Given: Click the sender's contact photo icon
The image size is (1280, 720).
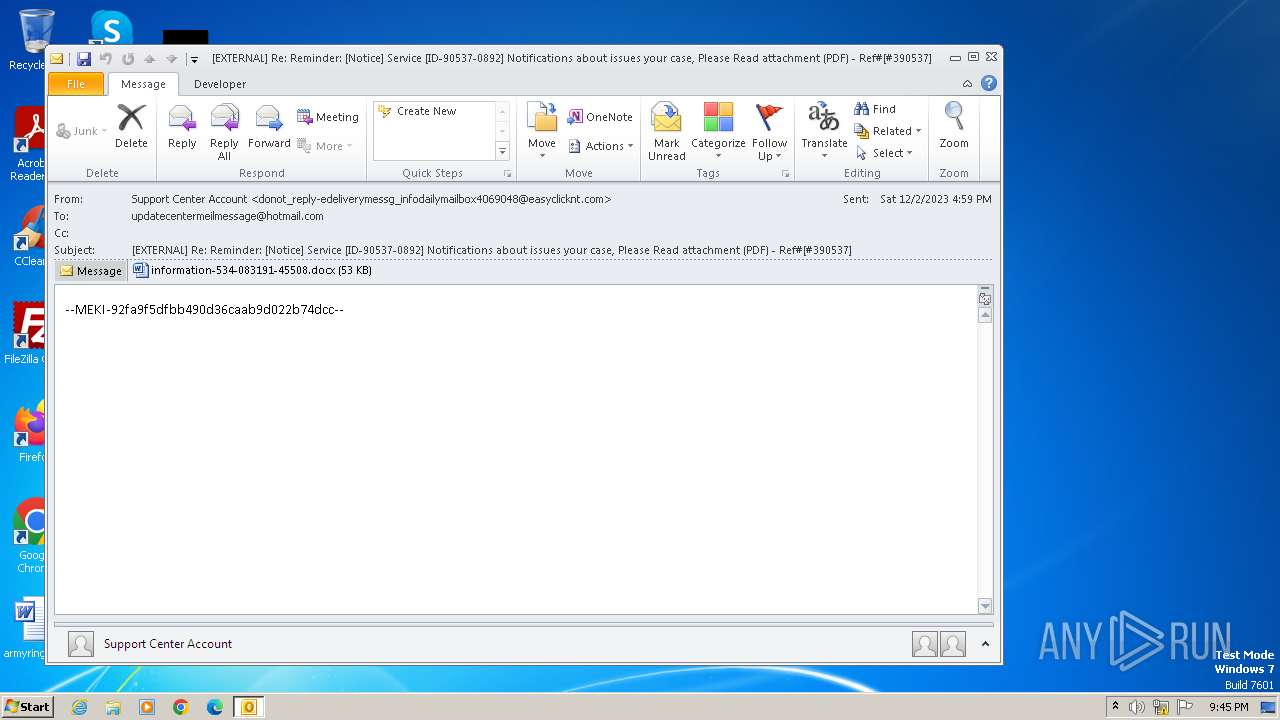Looking at the screenshot, I should coord(81,644).
